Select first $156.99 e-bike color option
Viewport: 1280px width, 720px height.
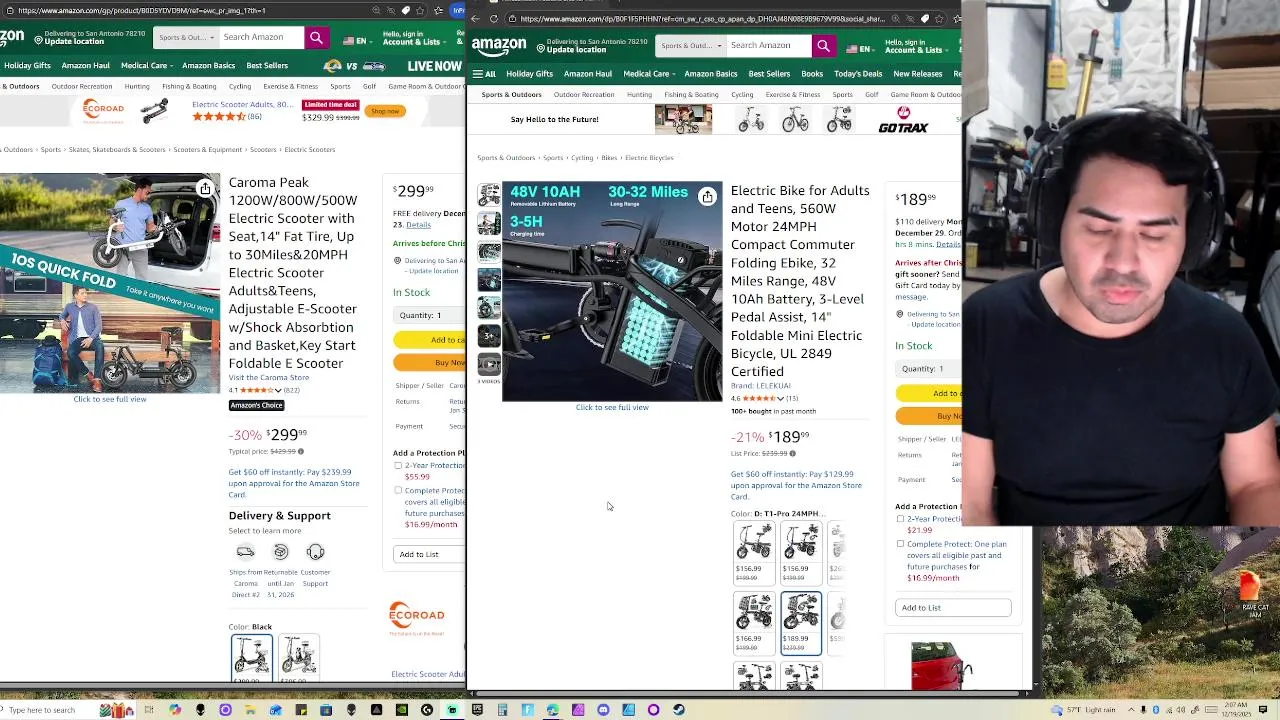pos(753,552)
